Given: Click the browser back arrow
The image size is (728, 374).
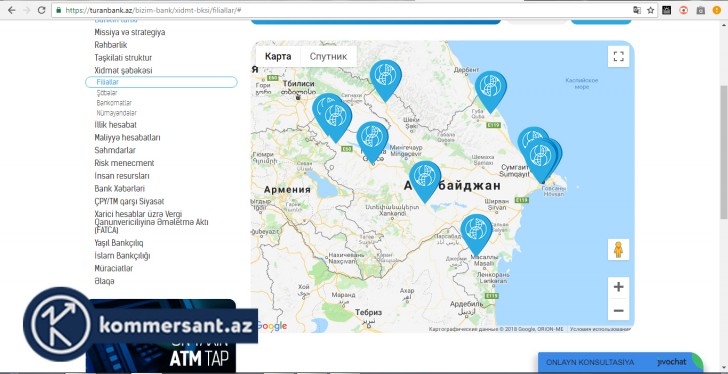Looking at the screenshot, I should coord(12,10).
